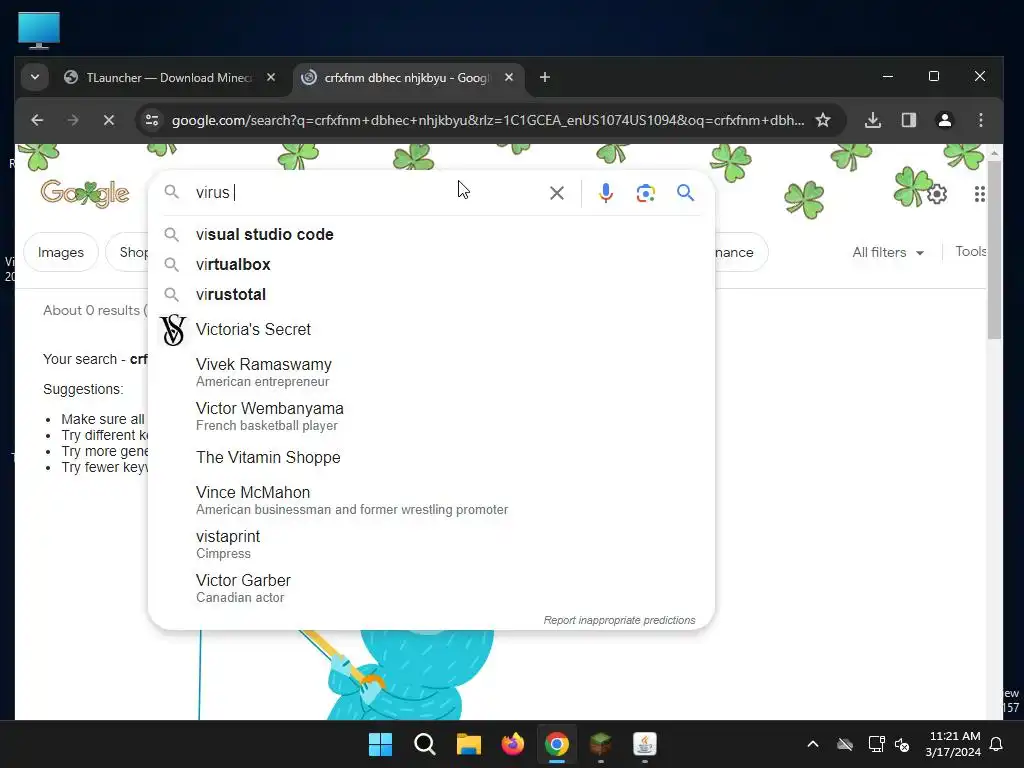The width and height of the screenshot is (1024, 768).
Task: Open the Google apps grid
Action: 979,194
